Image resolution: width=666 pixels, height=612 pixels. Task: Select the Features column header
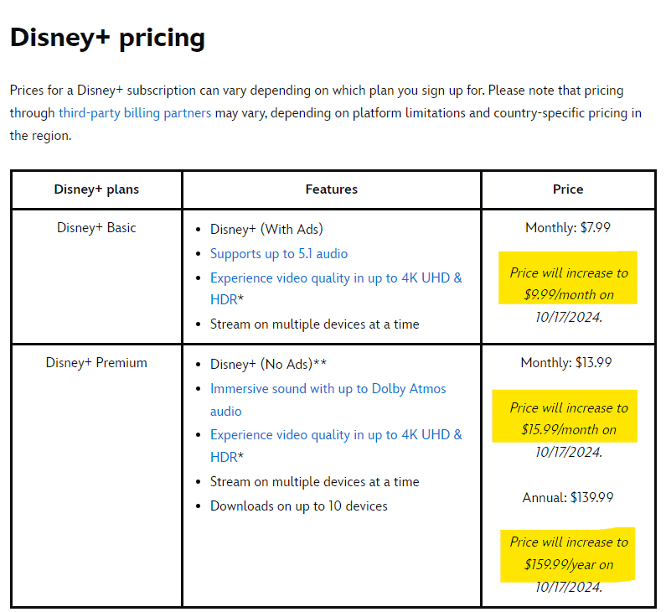click(331, 189)
